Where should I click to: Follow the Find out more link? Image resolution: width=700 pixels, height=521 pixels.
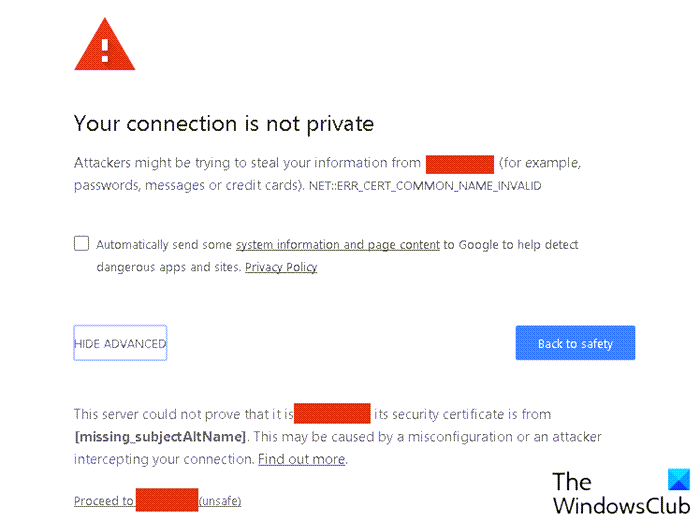point(301,459)
